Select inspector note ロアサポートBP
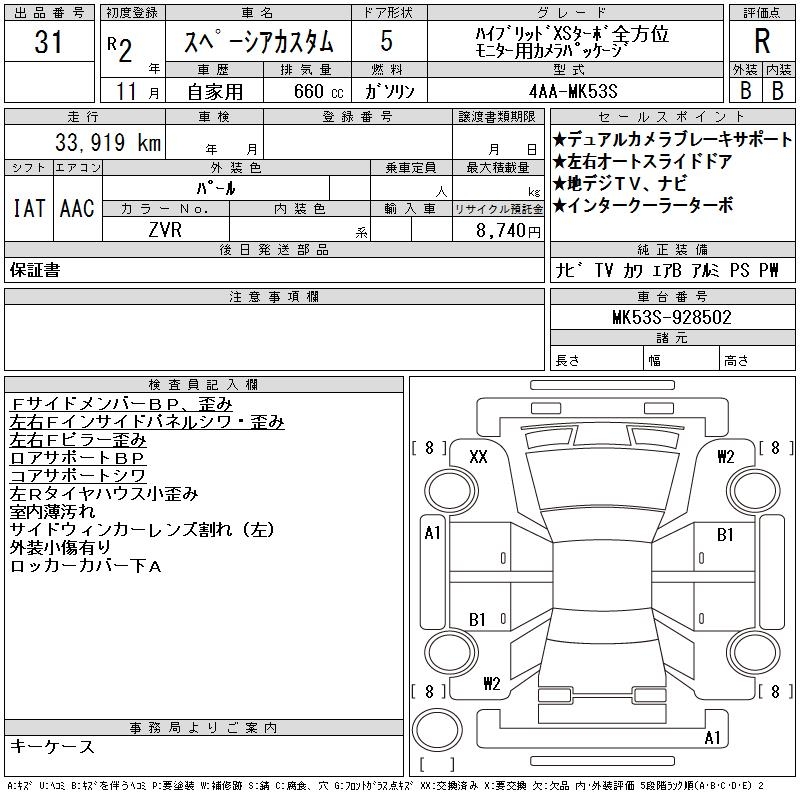This screenshot has height=800, width=800. (78, 458)
